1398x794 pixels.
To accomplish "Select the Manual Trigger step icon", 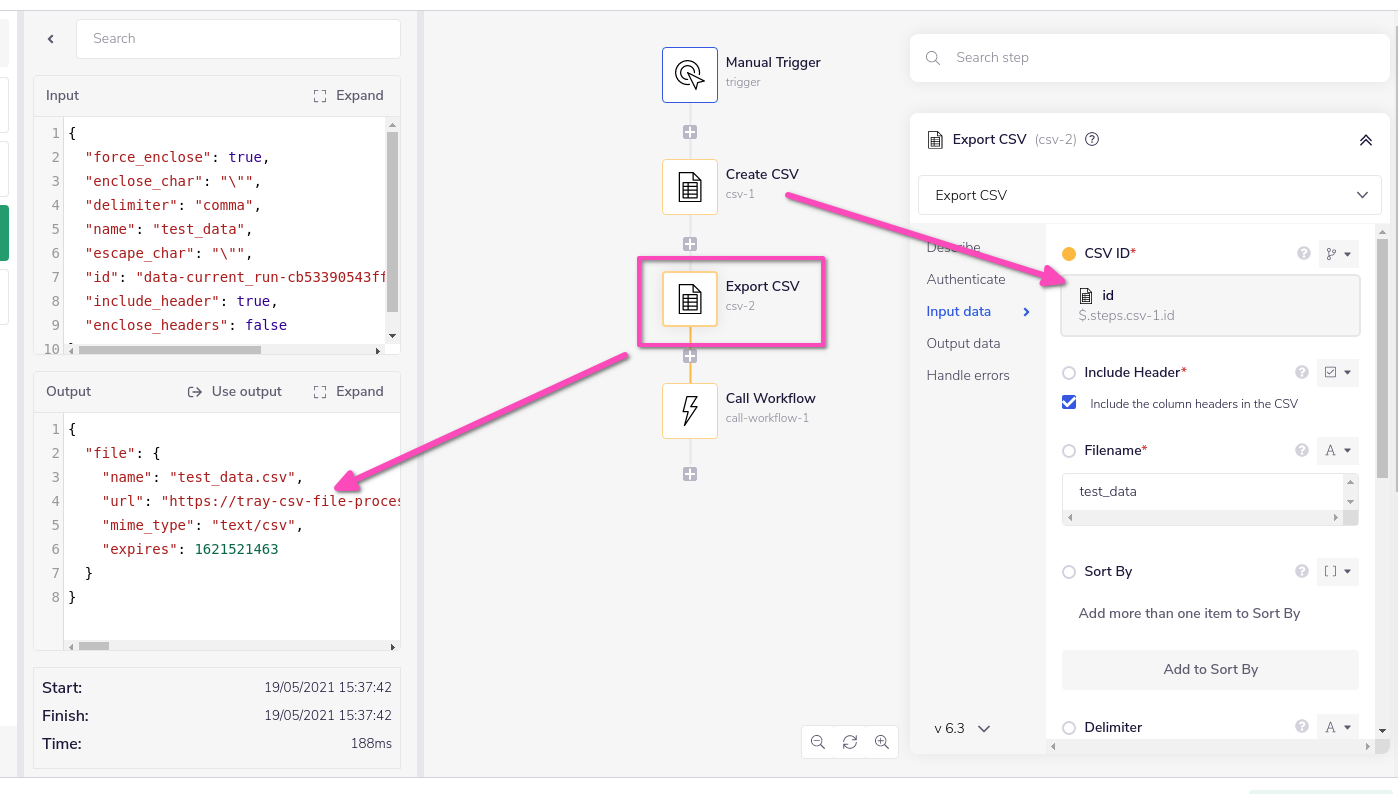I will [x=689, y=74].
